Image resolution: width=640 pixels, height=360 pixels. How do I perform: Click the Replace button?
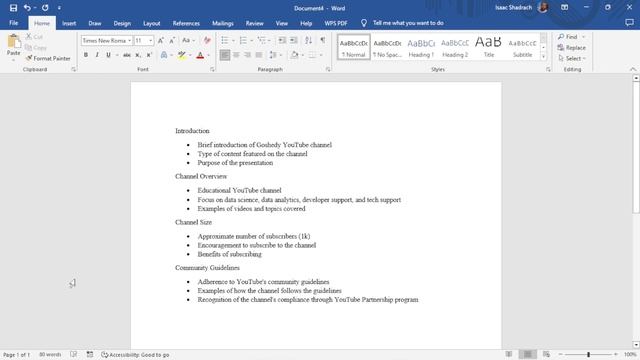[x=571, y=47]
